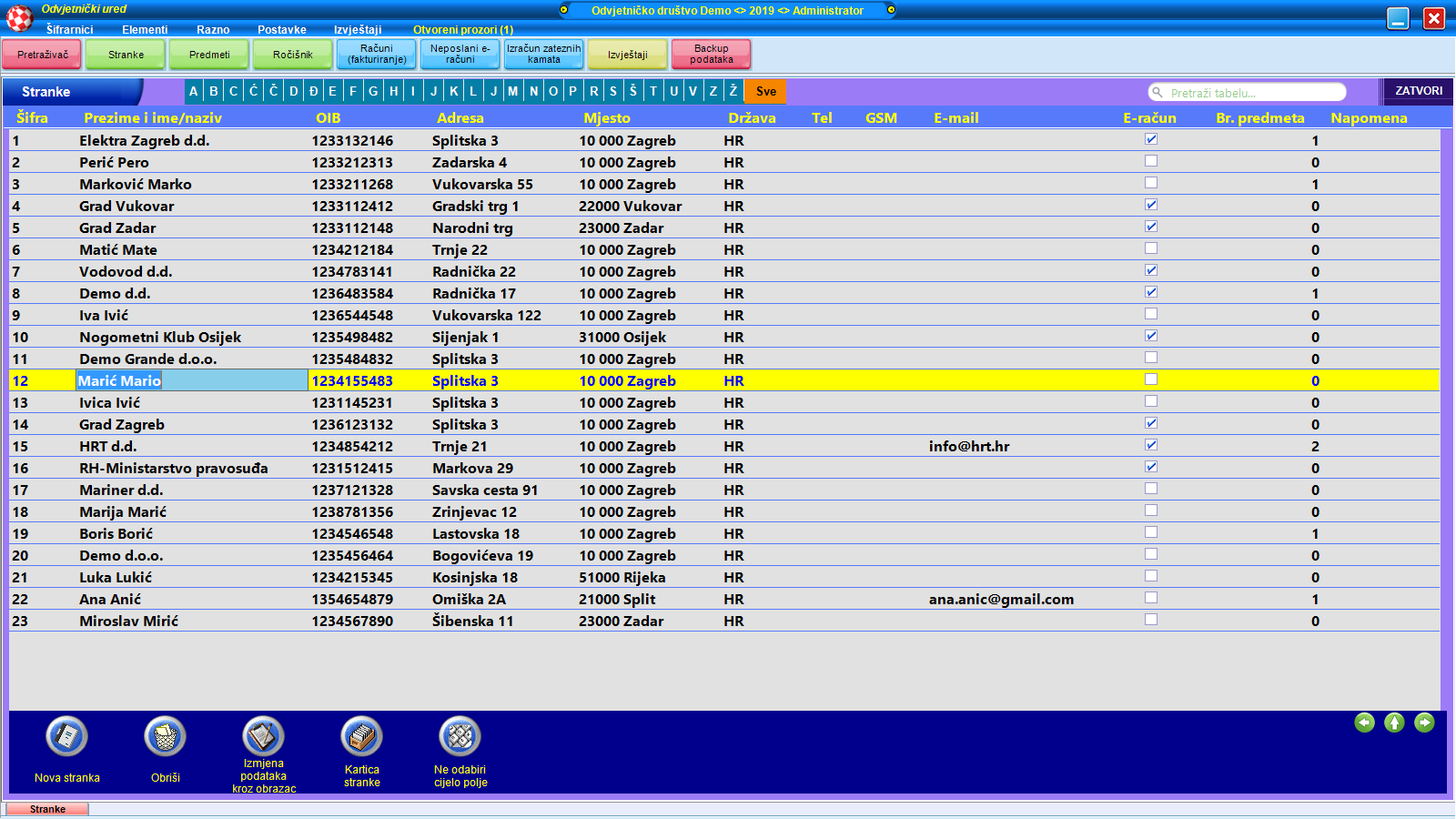Filter clients by the orange Sve button
1456x819 pixels.
coord(765,92)
